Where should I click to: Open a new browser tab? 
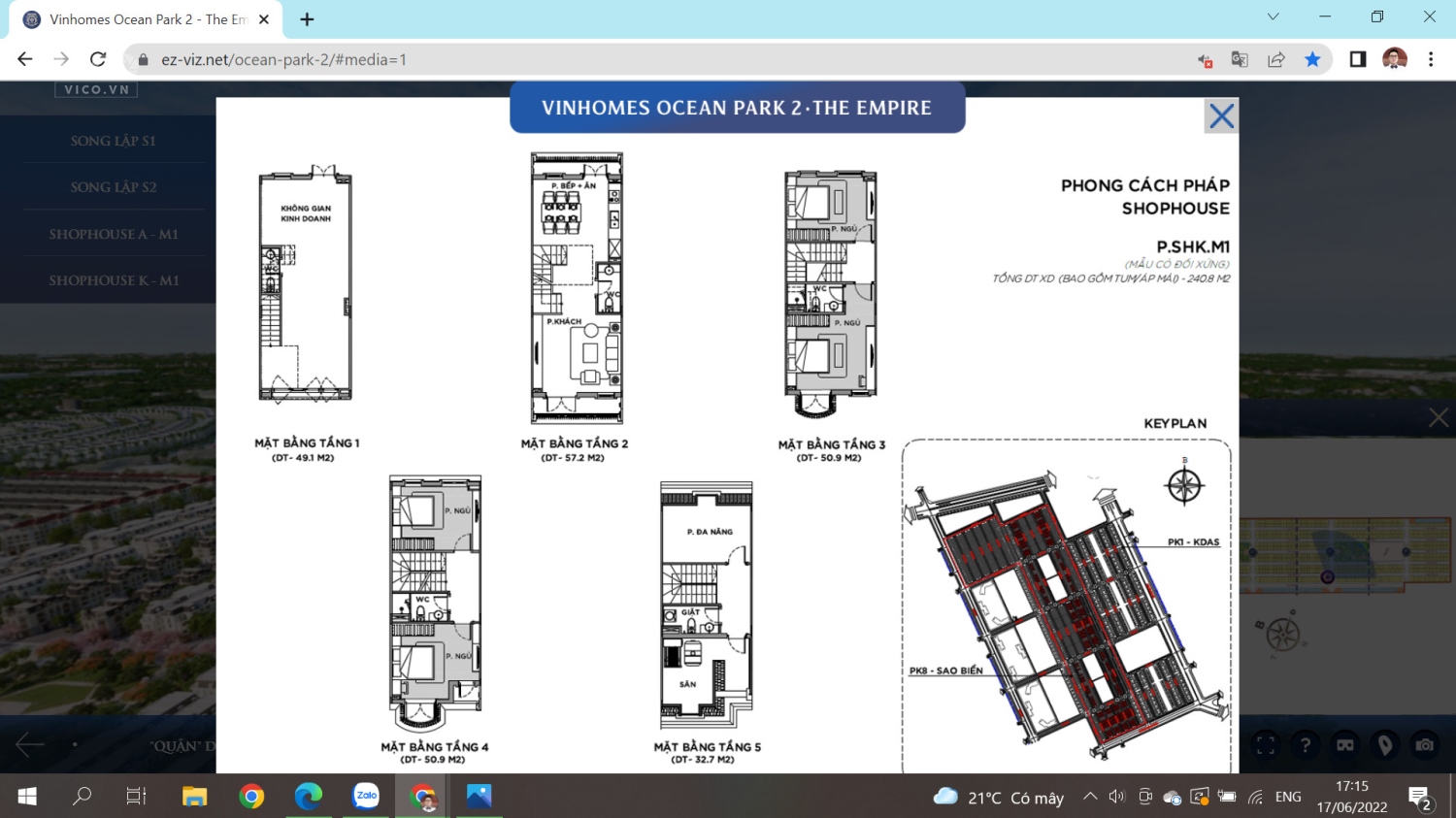click(x=307, y=19)
